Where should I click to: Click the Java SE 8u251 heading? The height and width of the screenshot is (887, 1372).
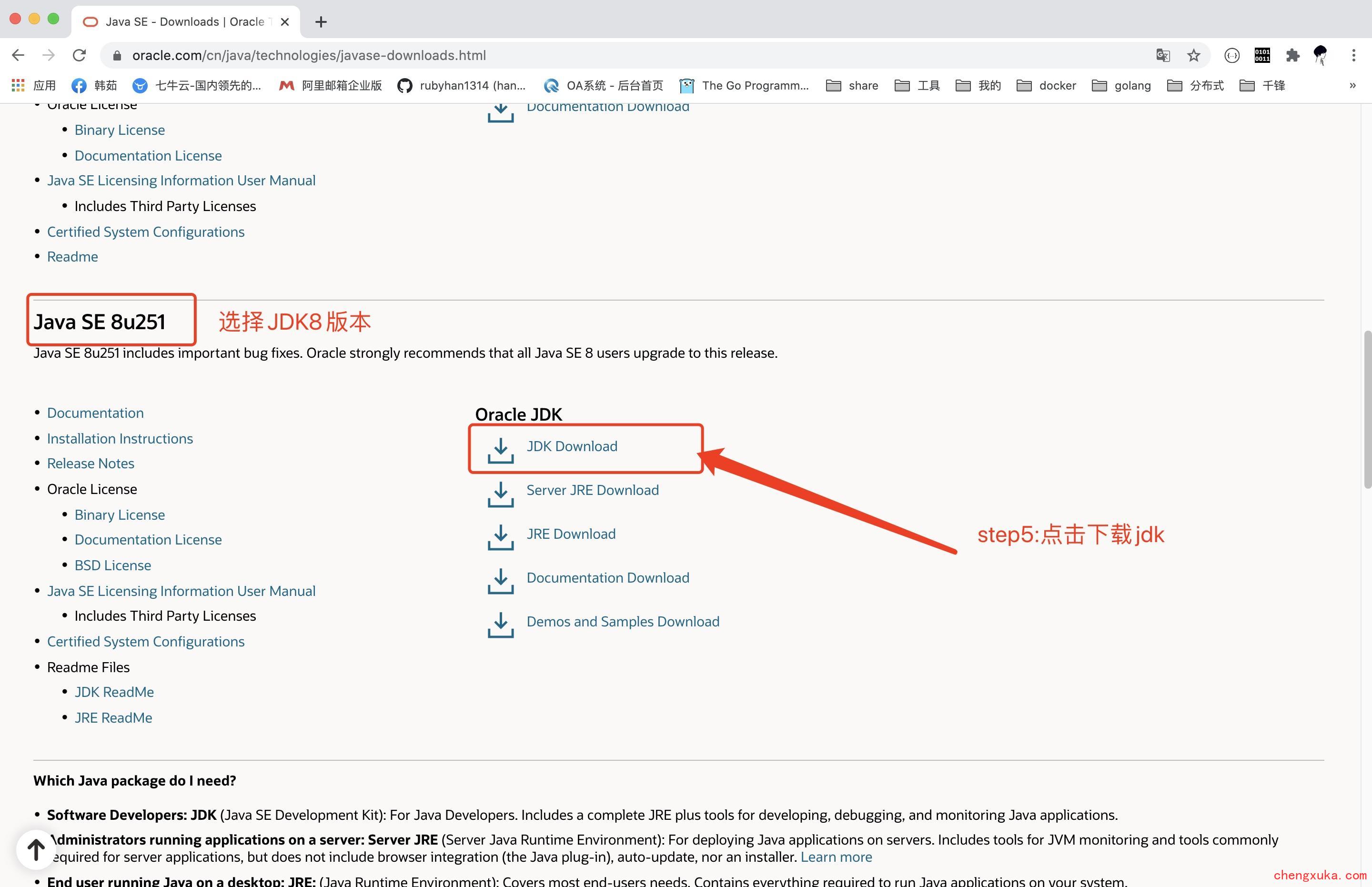coord(100,322)
